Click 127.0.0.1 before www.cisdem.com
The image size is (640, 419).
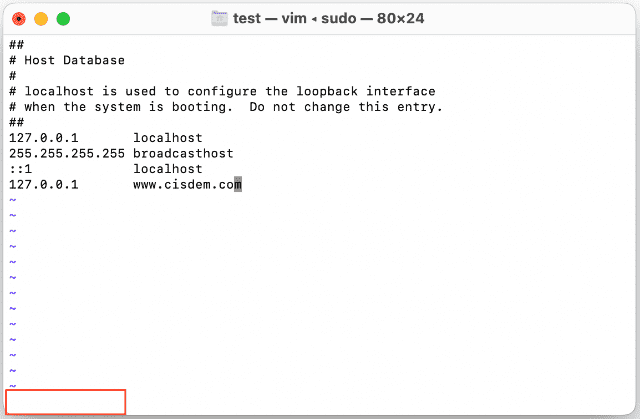[x=43, y=184]
